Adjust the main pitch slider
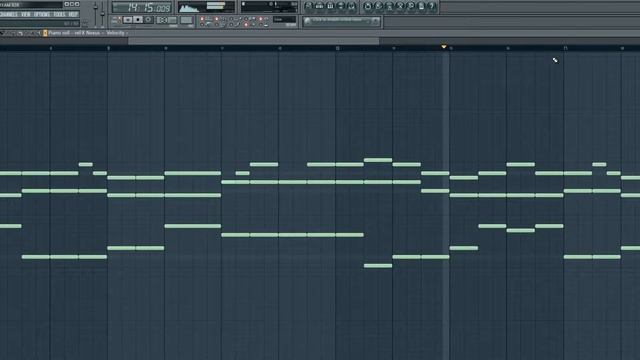 pyautogui.click(x=102, y=14)
